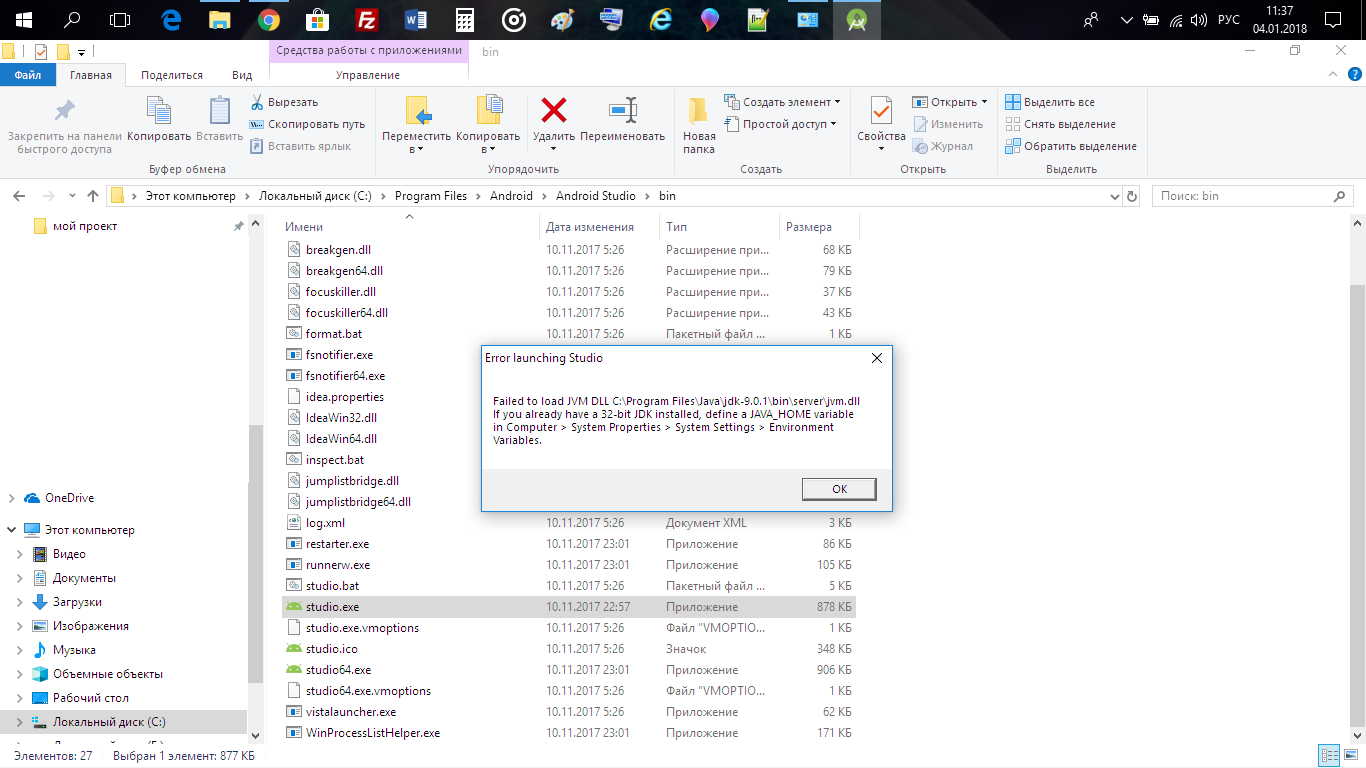
Task: Expand the Видео tree node
Action: point(20,554)
